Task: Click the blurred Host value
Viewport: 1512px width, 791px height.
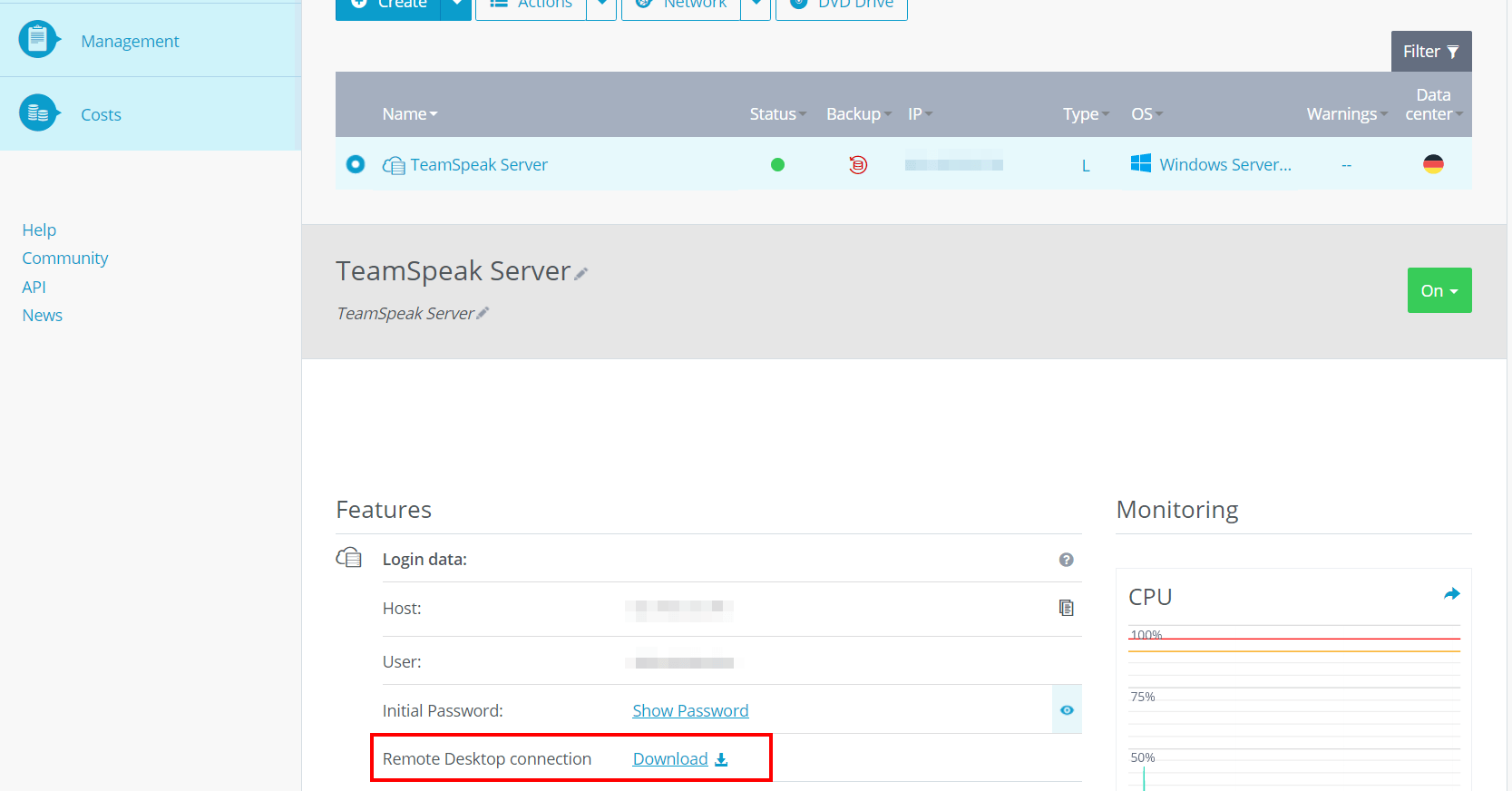Action: (679, 610)
